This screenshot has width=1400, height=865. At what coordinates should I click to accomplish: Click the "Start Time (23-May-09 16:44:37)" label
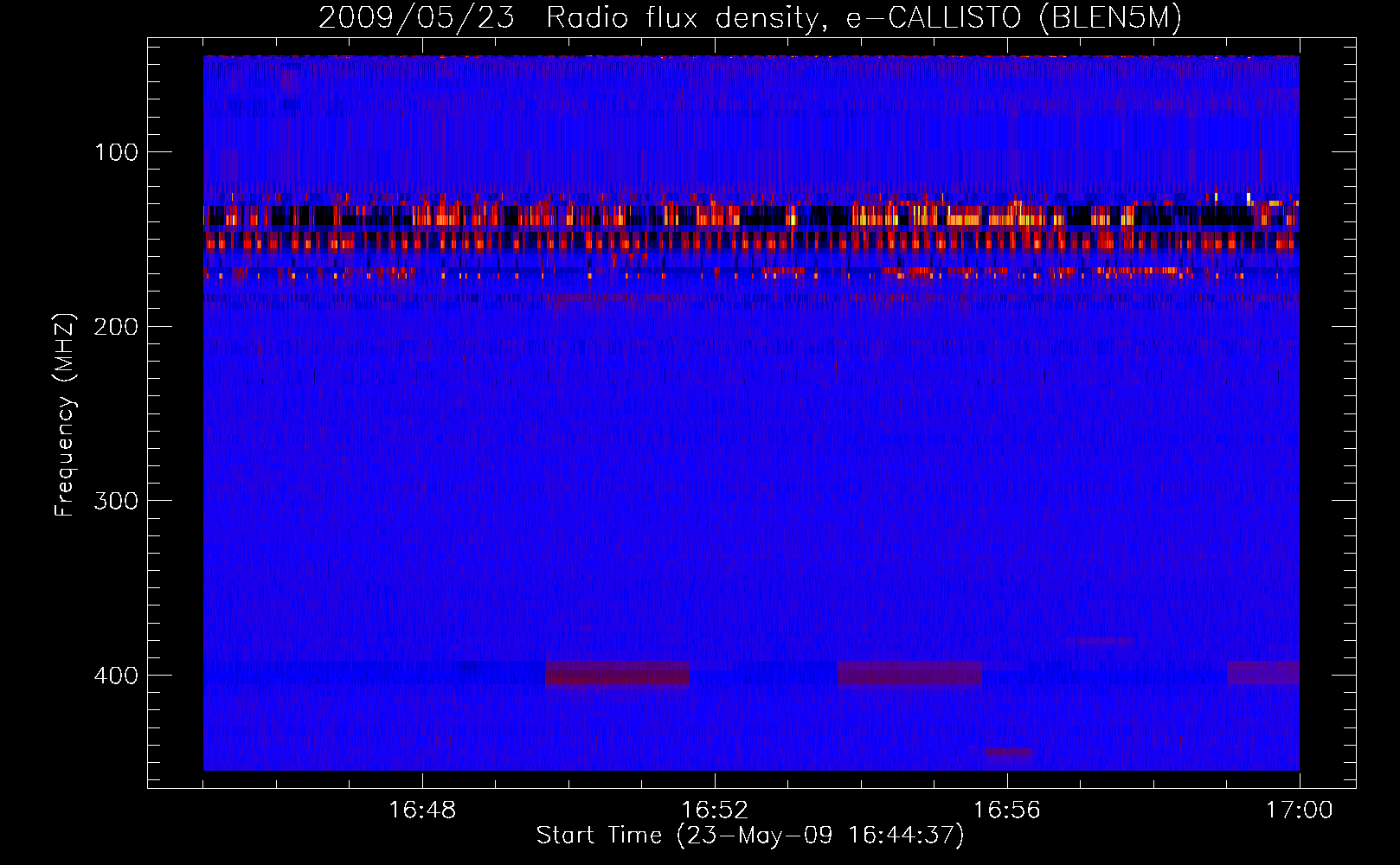coord(750,836)
